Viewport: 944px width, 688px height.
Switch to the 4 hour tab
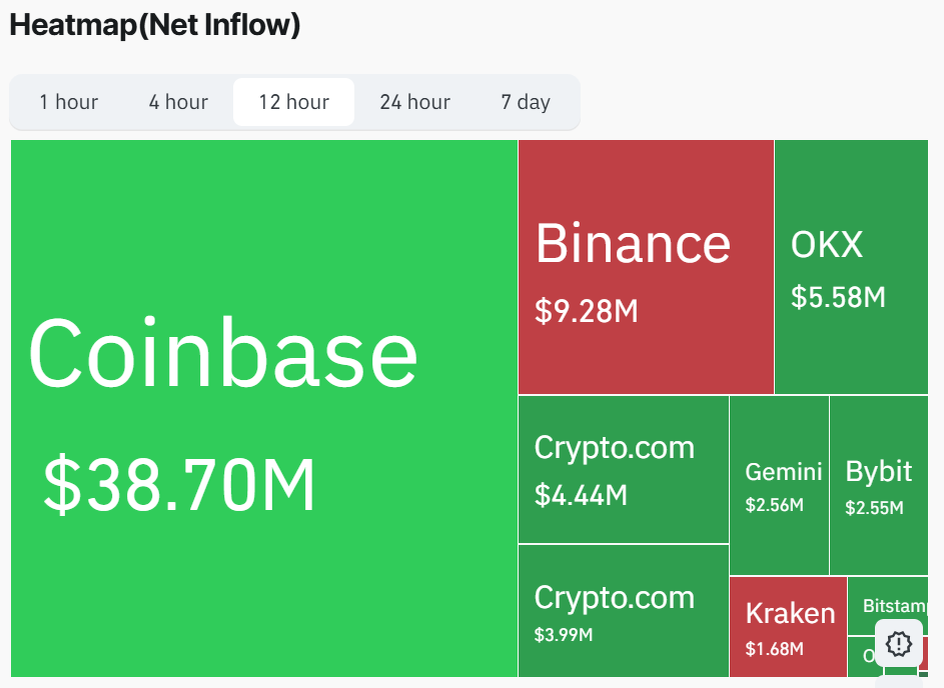point(178,101)
